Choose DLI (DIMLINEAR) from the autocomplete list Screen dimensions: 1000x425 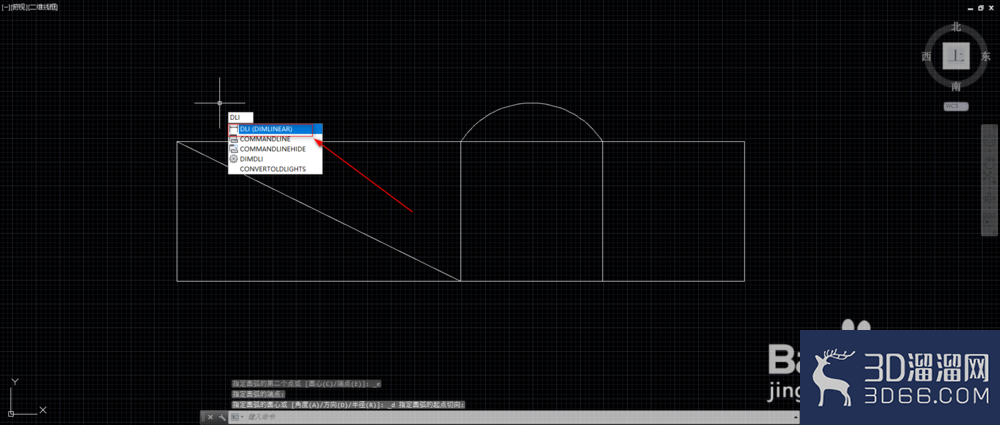tap(276, 129)
